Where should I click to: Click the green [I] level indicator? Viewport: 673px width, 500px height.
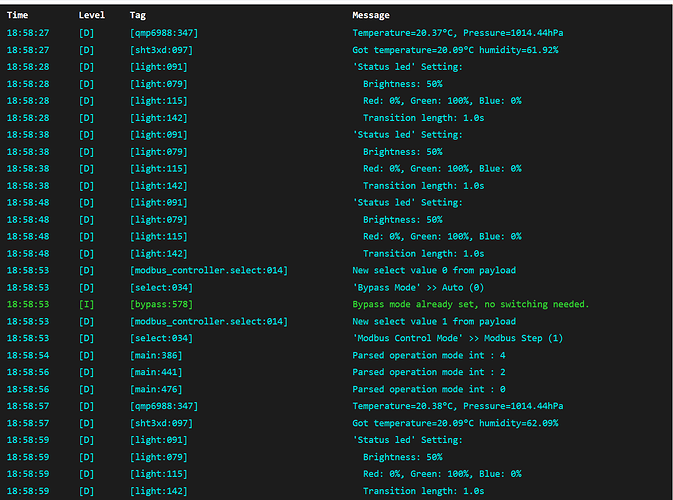point(86,304)
